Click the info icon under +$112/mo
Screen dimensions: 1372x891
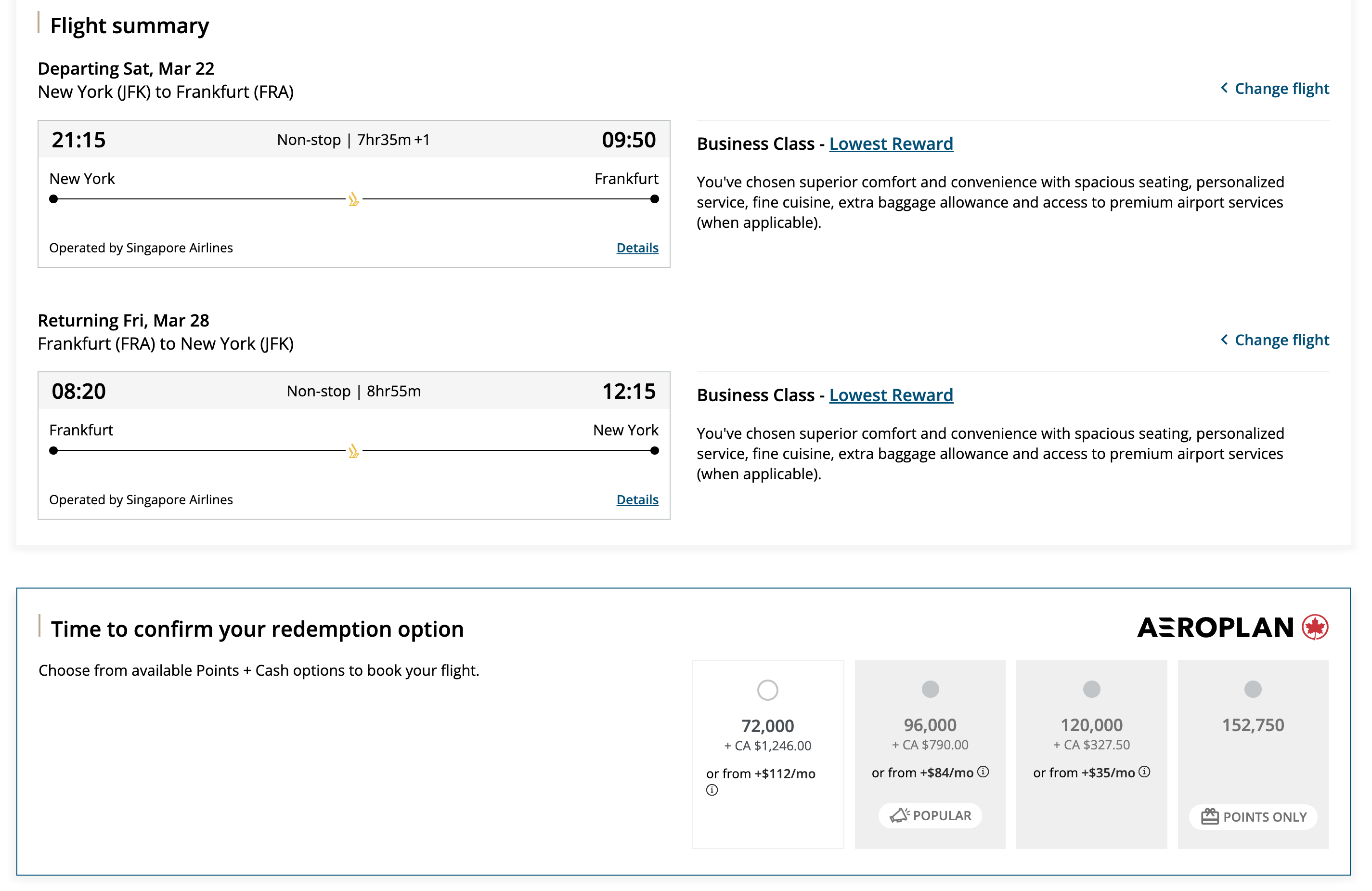[712, 790]
